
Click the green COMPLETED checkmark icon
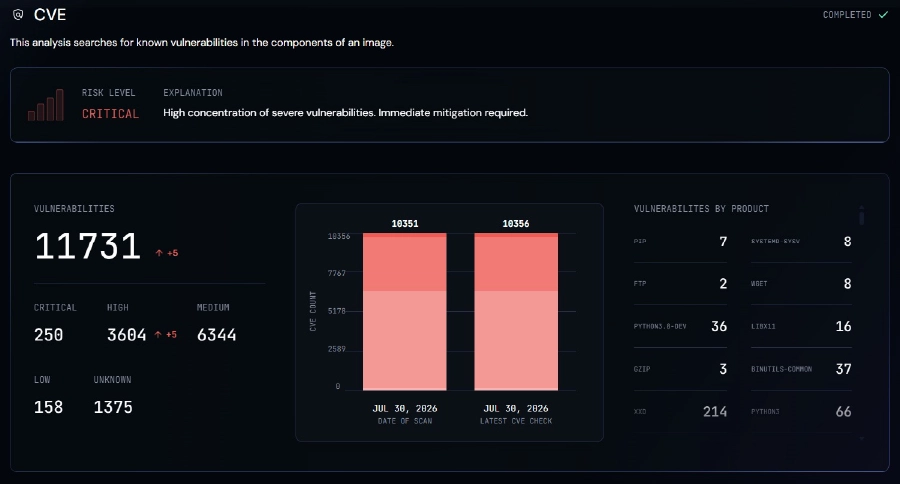pyautogui.click(x=883, y=15)
